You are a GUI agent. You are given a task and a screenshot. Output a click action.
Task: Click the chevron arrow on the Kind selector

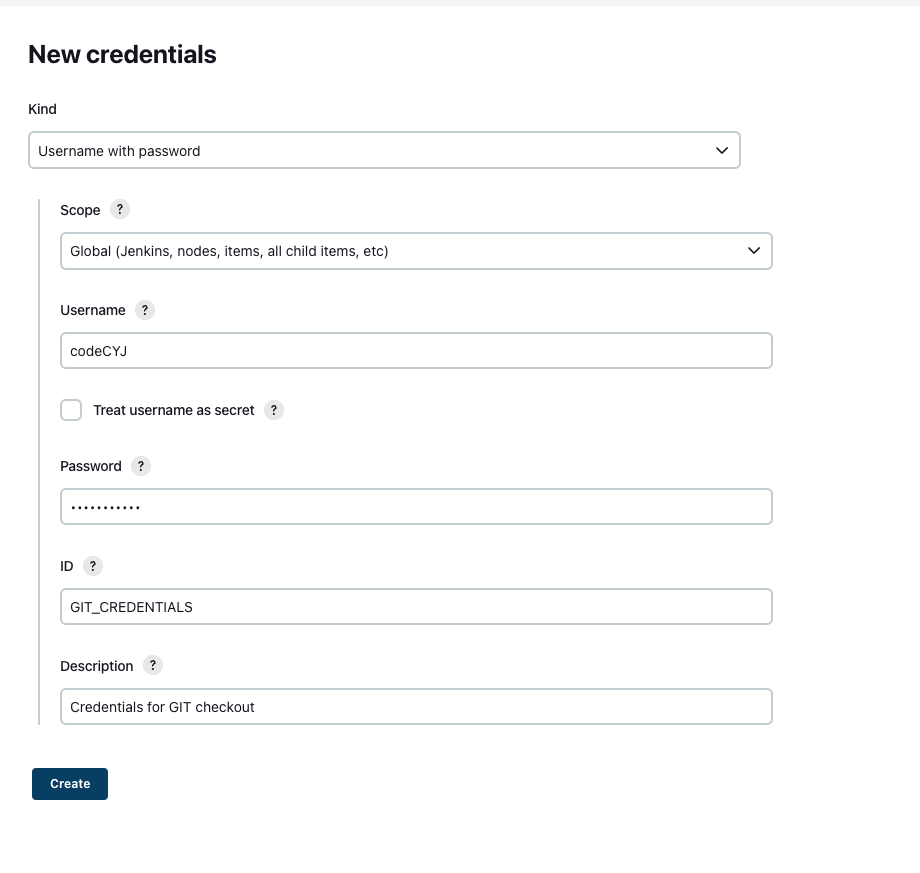click(x=722, y=151)
